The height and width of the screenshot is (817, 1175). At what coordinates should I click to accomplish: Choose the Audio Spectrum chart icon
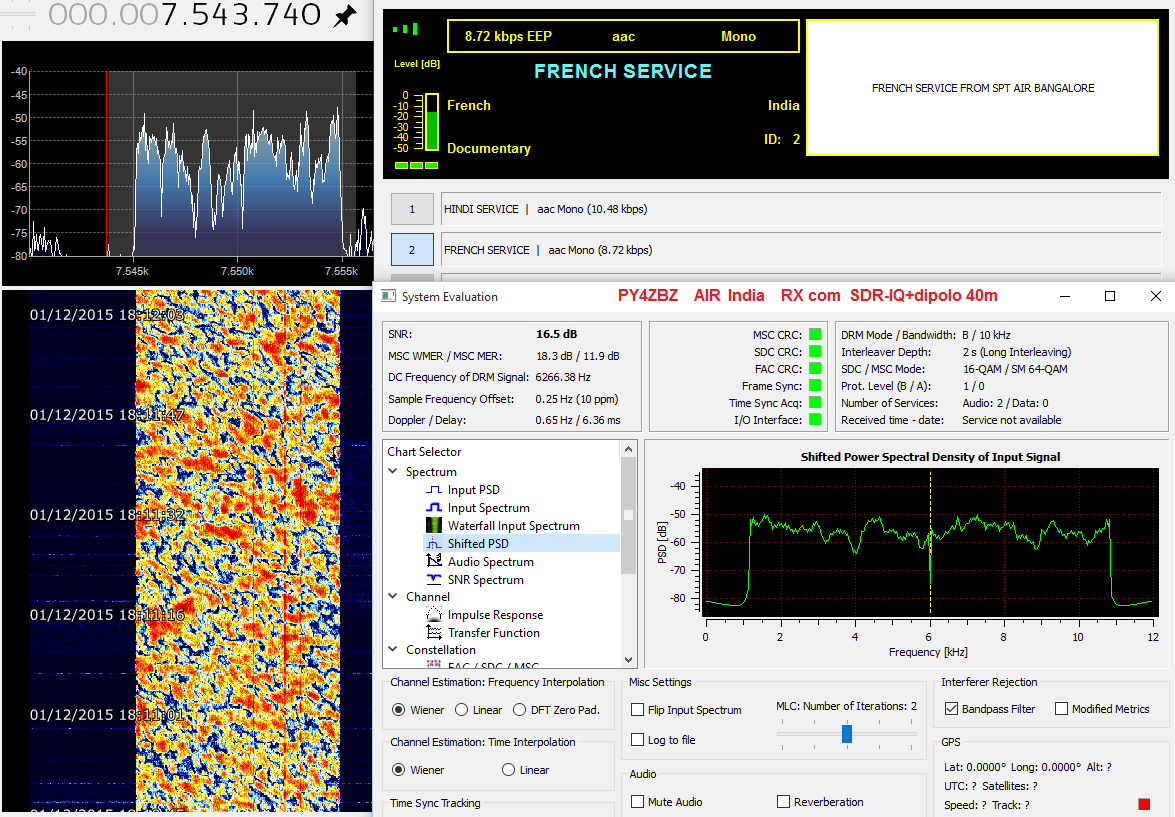tap(434, 562)
